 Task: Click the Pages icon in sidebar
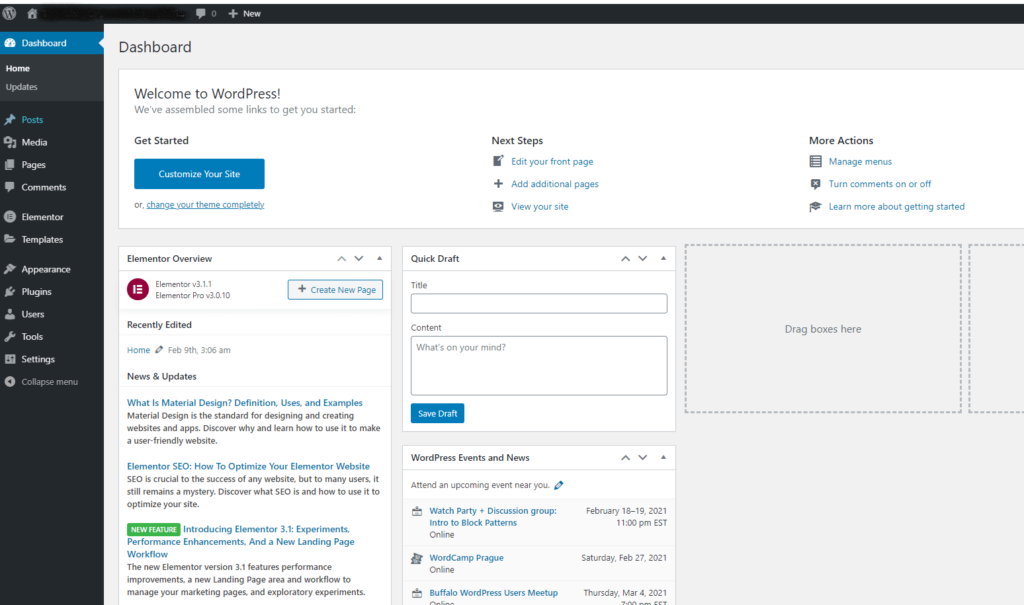(x=10, y=165)
